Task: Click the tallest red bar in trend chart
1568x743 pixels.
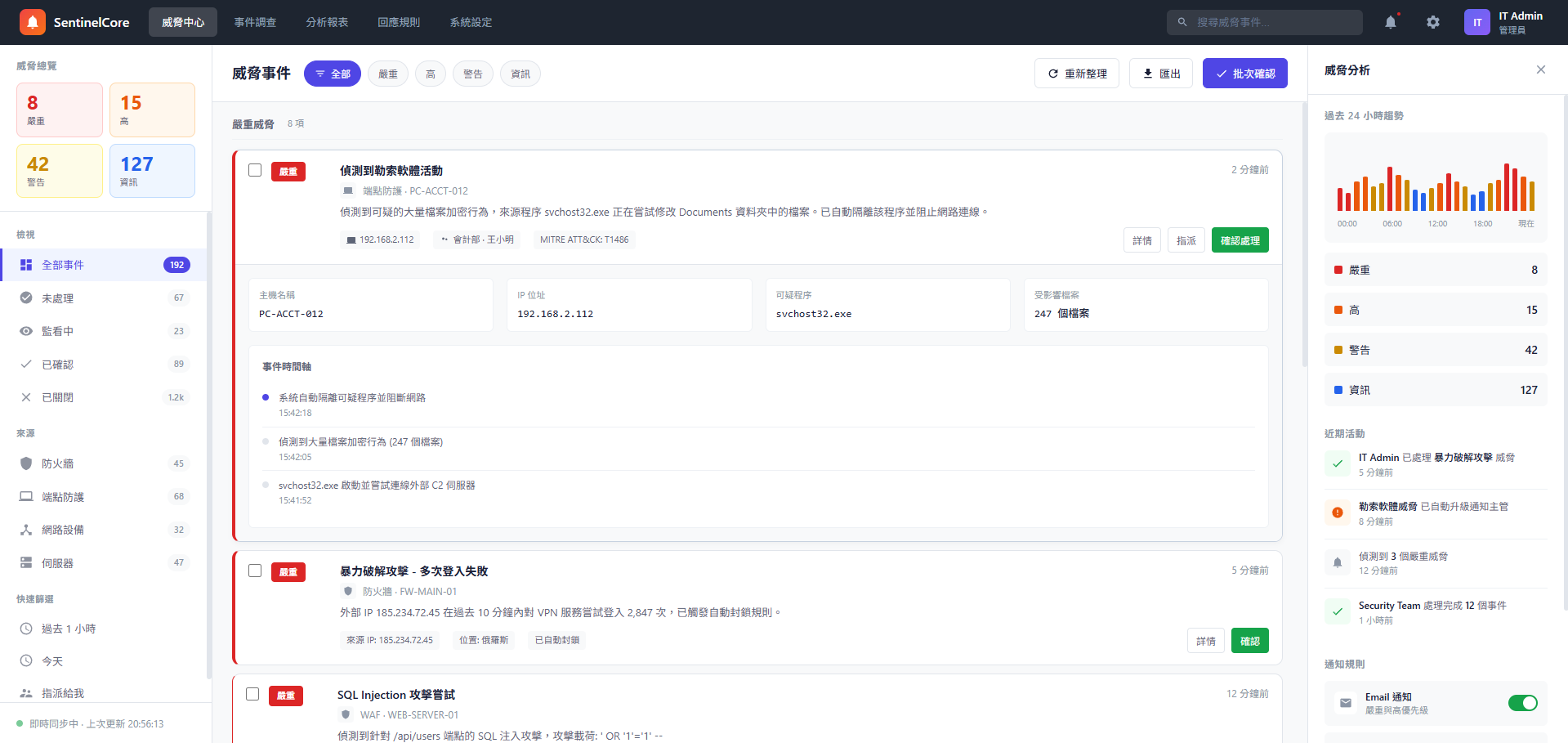Action: point(1507,187)
